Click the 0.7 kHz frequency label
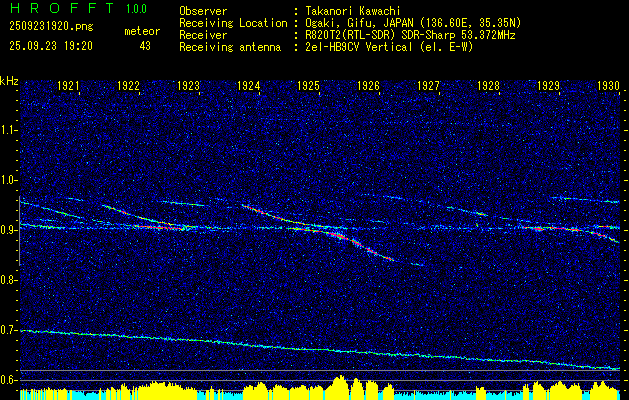The width and height of the screenshot is (629, 400). tap(9, 330)
